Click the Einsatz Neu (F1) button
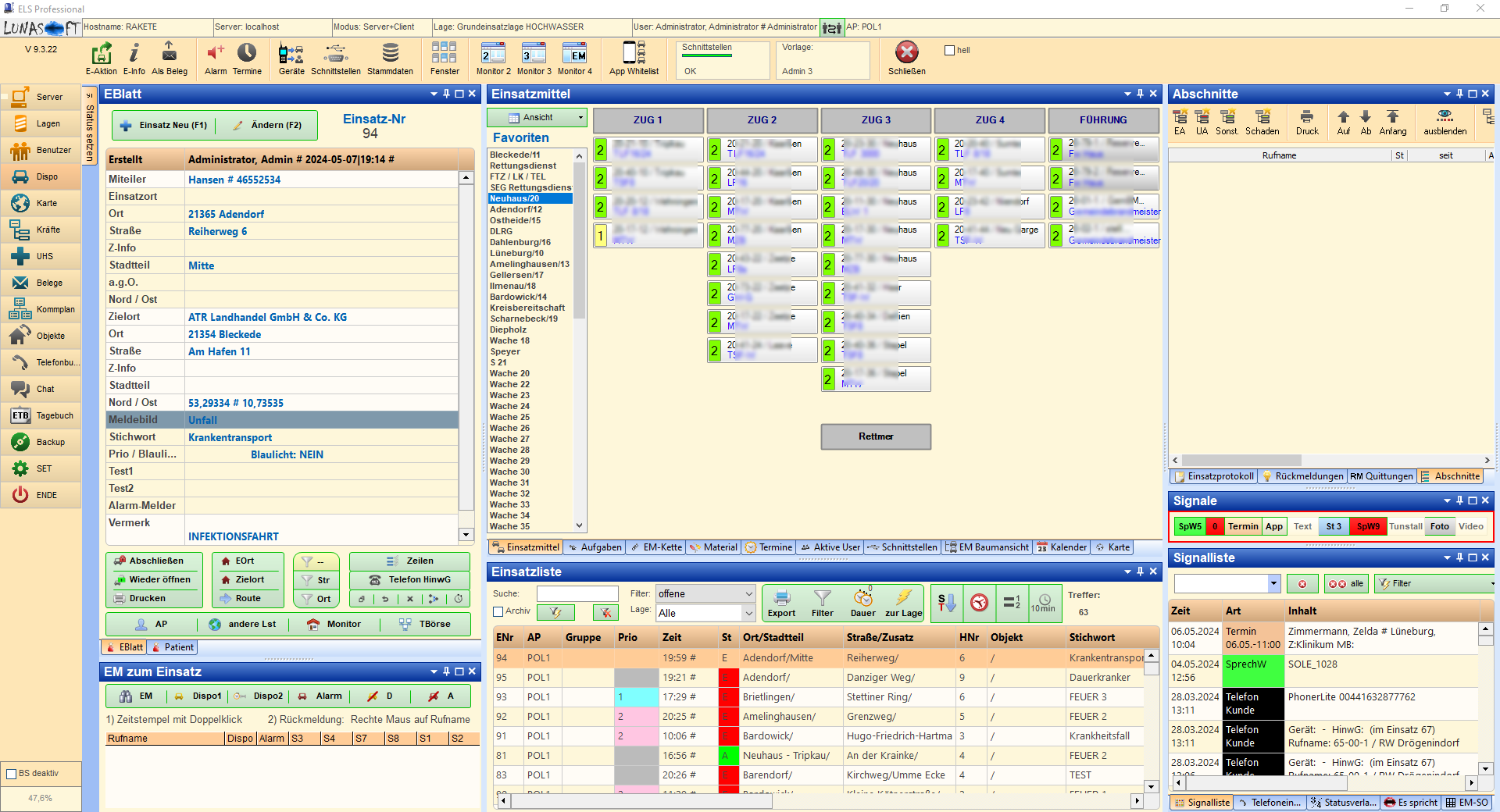Viewport: 1500px width, 812px height. point(164,125)
